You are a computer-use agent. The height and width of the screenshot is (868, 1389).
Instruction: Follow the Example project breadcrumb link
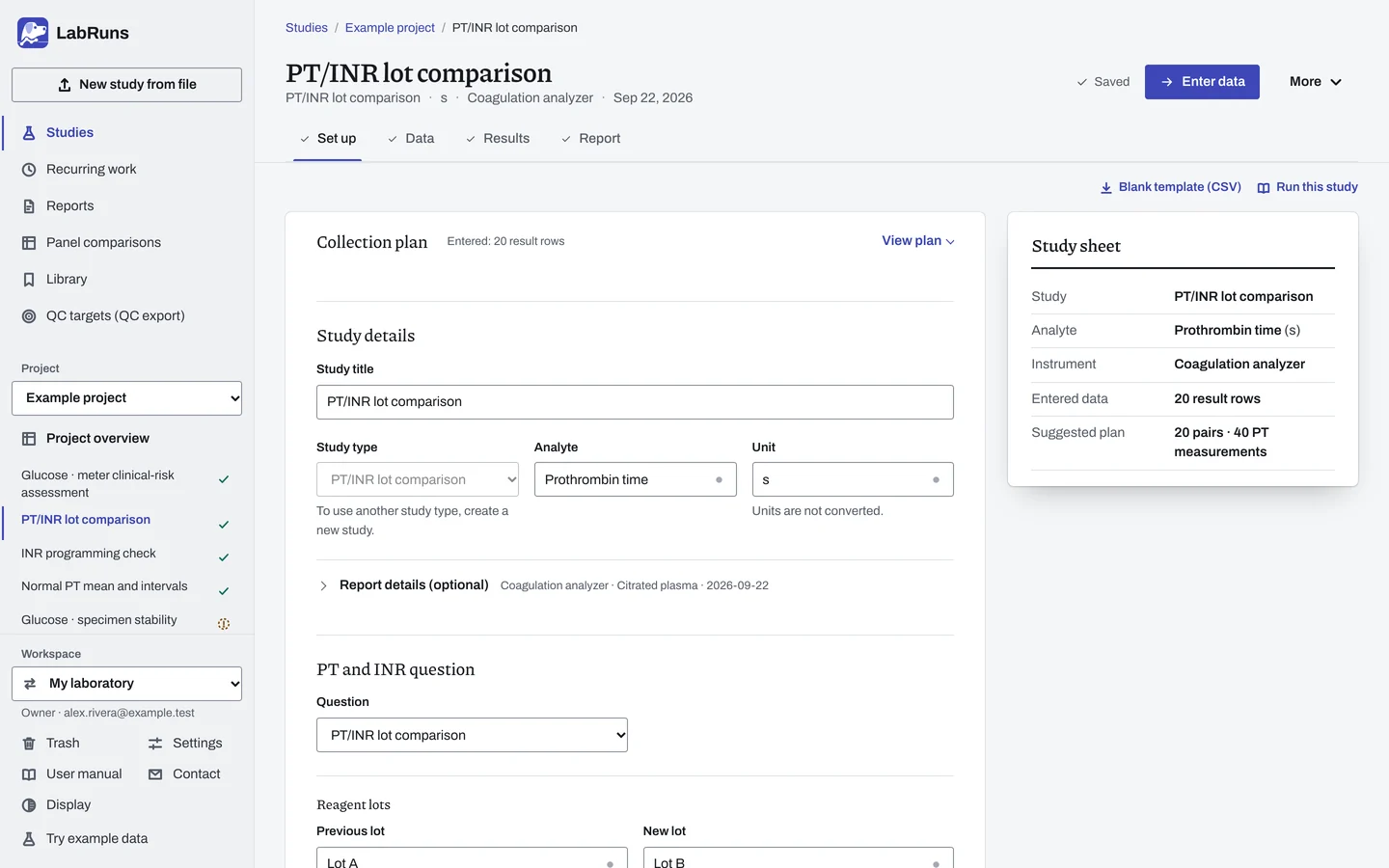pos(390,28)
